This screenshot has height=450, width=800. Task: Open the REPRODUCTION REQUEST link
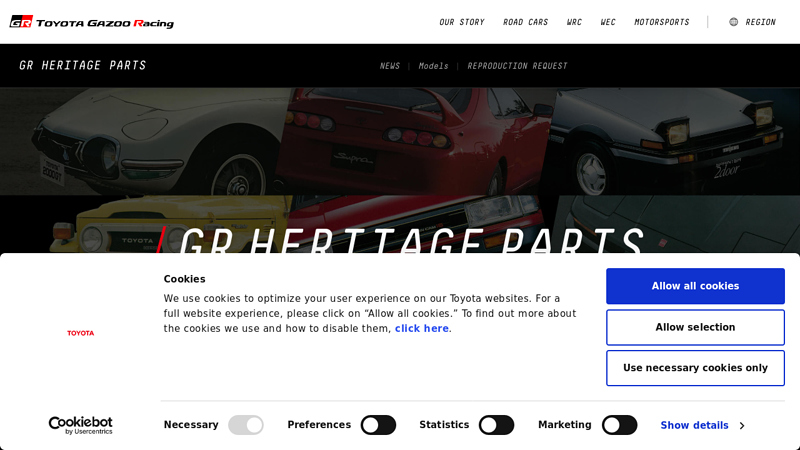click(x=517, y=66)
